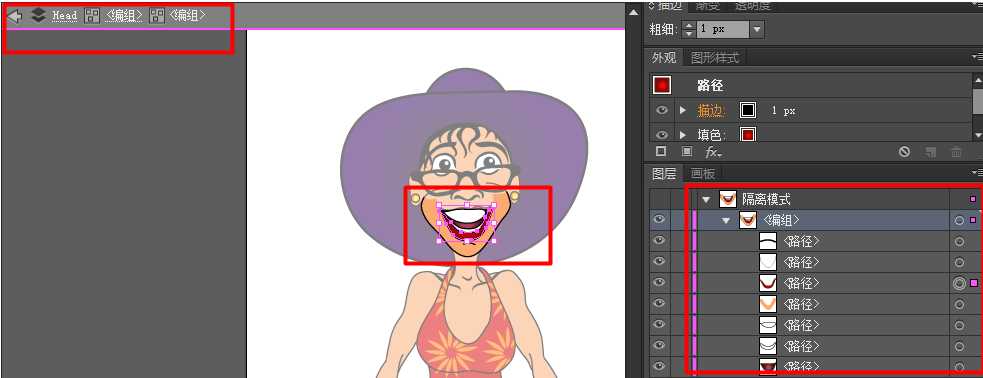Go to the first <编组> breadcrumb
Screen dimensions: 983x378
[124, 16]
